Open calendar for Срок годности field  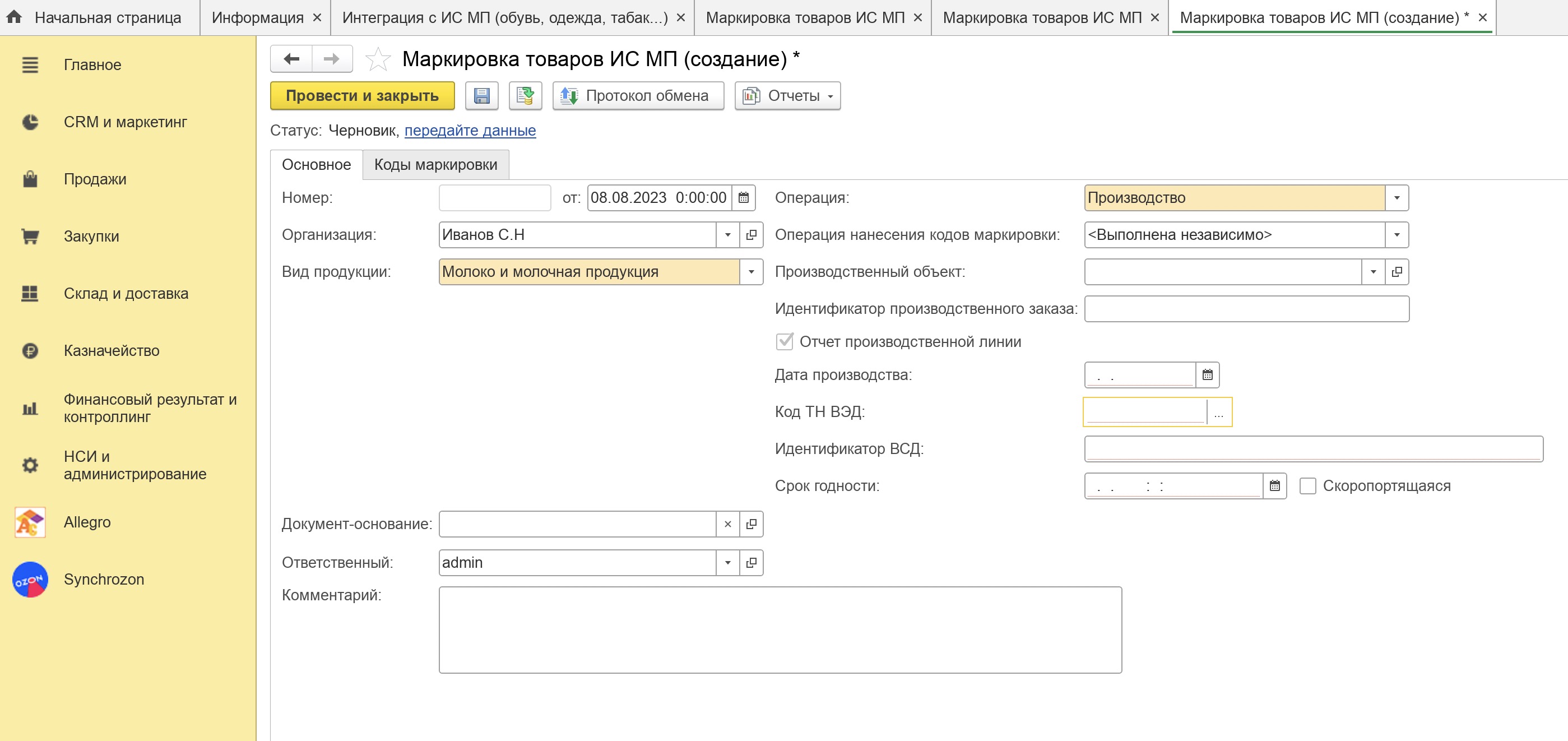(x=1274, y=486)
